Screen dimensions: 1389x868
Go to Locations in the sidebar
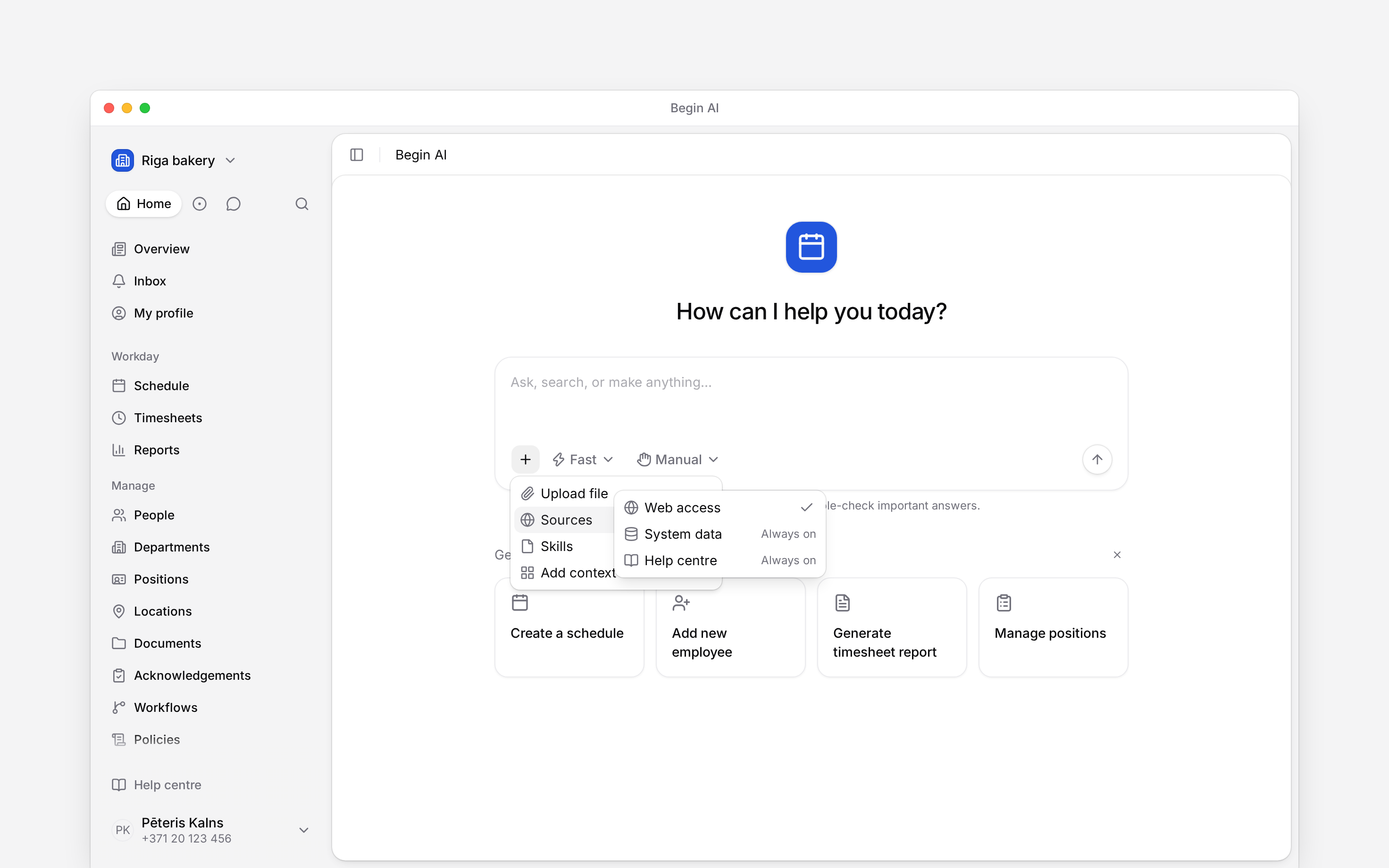click(211, 611)
